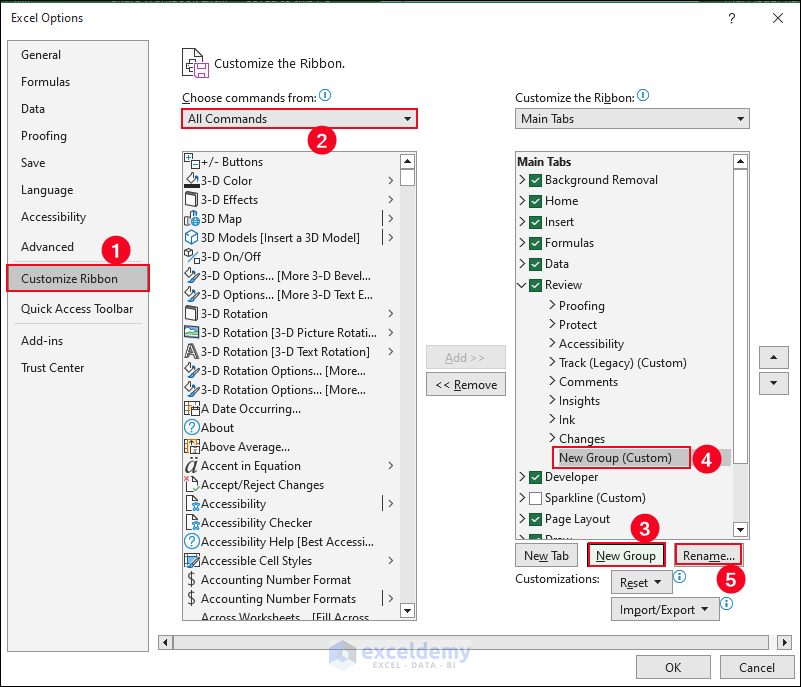
Task: Pick the 3D Map globe icon
Action: coord(192,219)
